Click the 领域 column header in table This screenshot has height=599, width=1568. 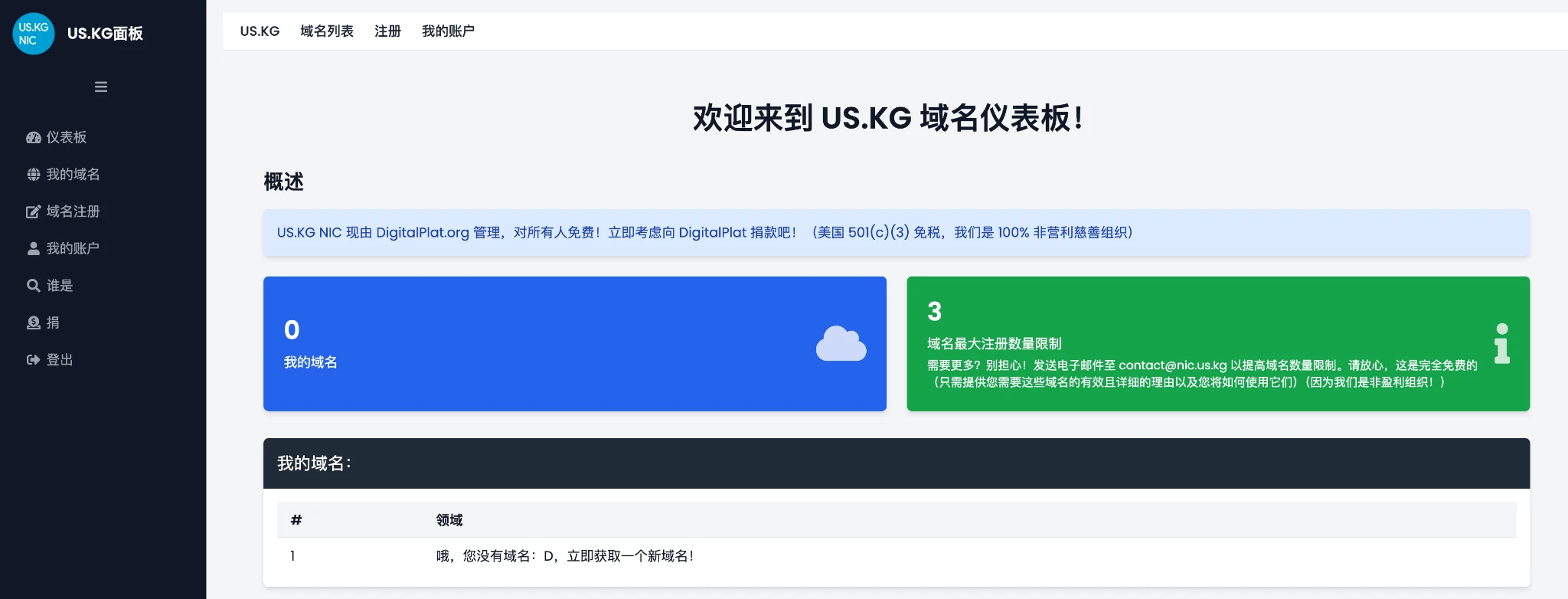449,520
